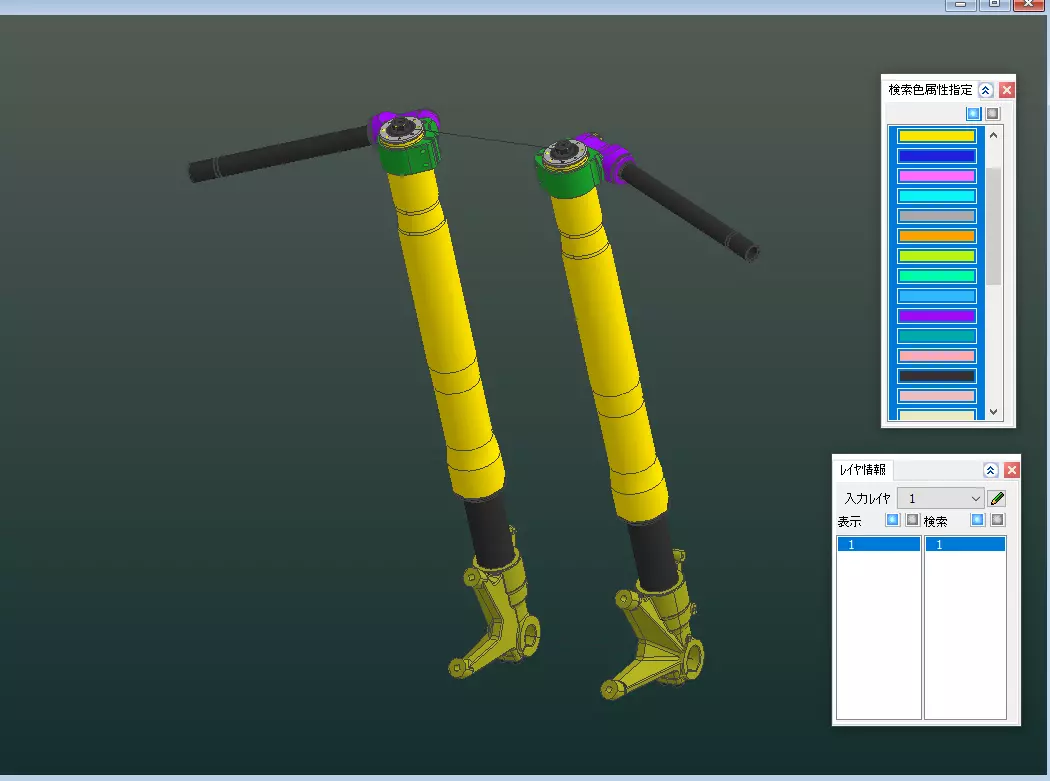Click the color list scrollbar thumb
Screen dimensions: 1050x781
coord(994,226)
